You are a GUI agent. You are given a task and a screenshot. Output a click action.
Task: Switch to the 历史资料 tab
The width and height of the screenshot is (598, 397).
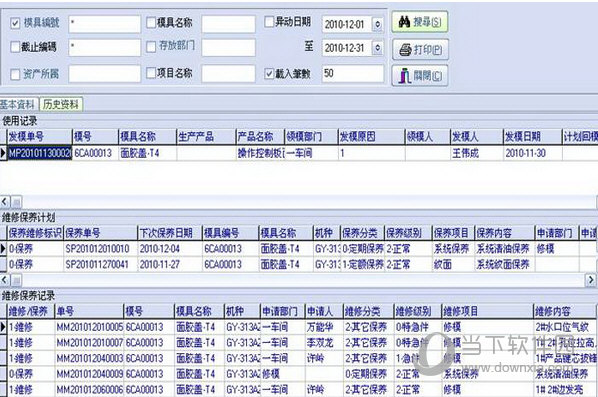(61, 104)
